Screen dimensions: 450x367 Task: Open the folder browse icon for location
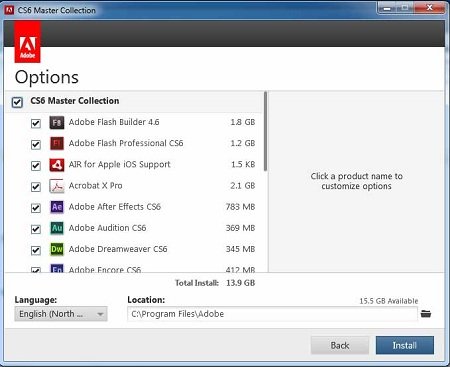426,314
